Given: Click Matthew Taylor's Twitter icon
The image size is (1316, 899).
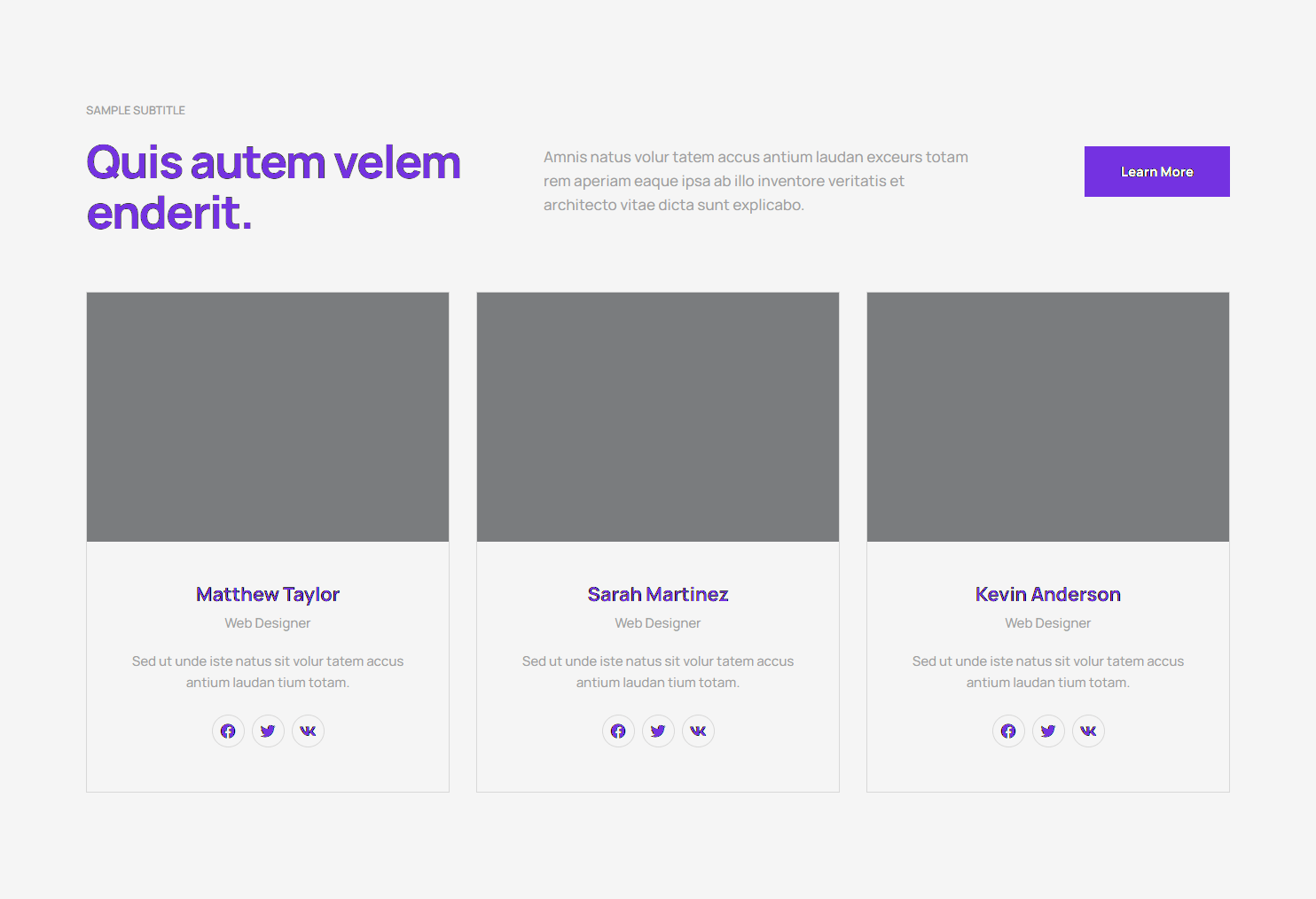Looking at the screenshot, I should [x=268, y=731].
